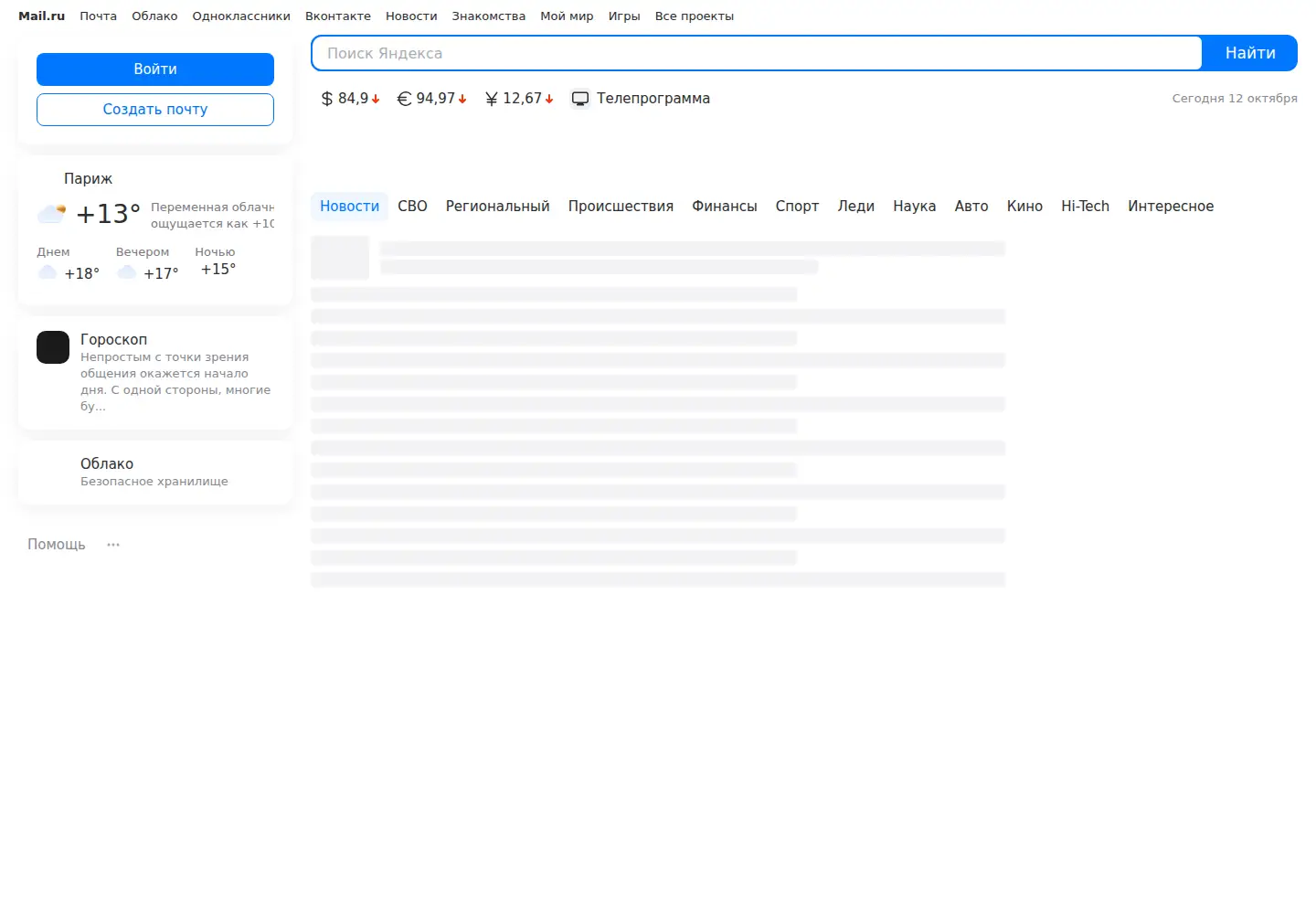Switch to the Спорт tab
This screenshot has height=914, width=1316.
point(797,207)
